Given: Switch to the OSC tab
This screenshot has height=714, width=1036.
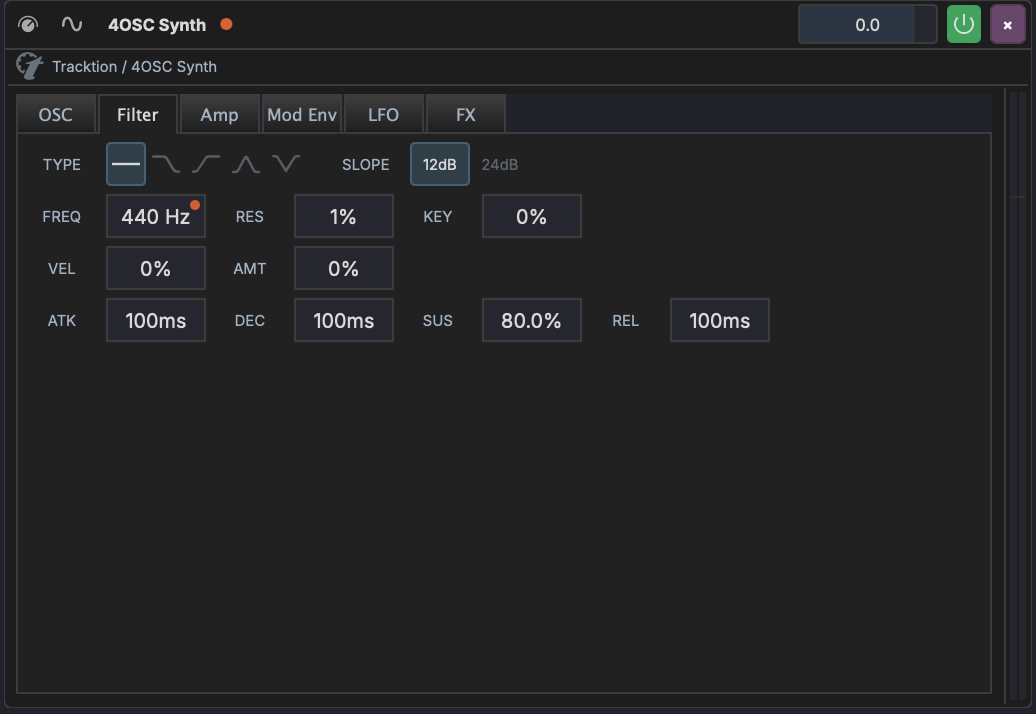Looking at the screenshot, I should tap(57, 114).
